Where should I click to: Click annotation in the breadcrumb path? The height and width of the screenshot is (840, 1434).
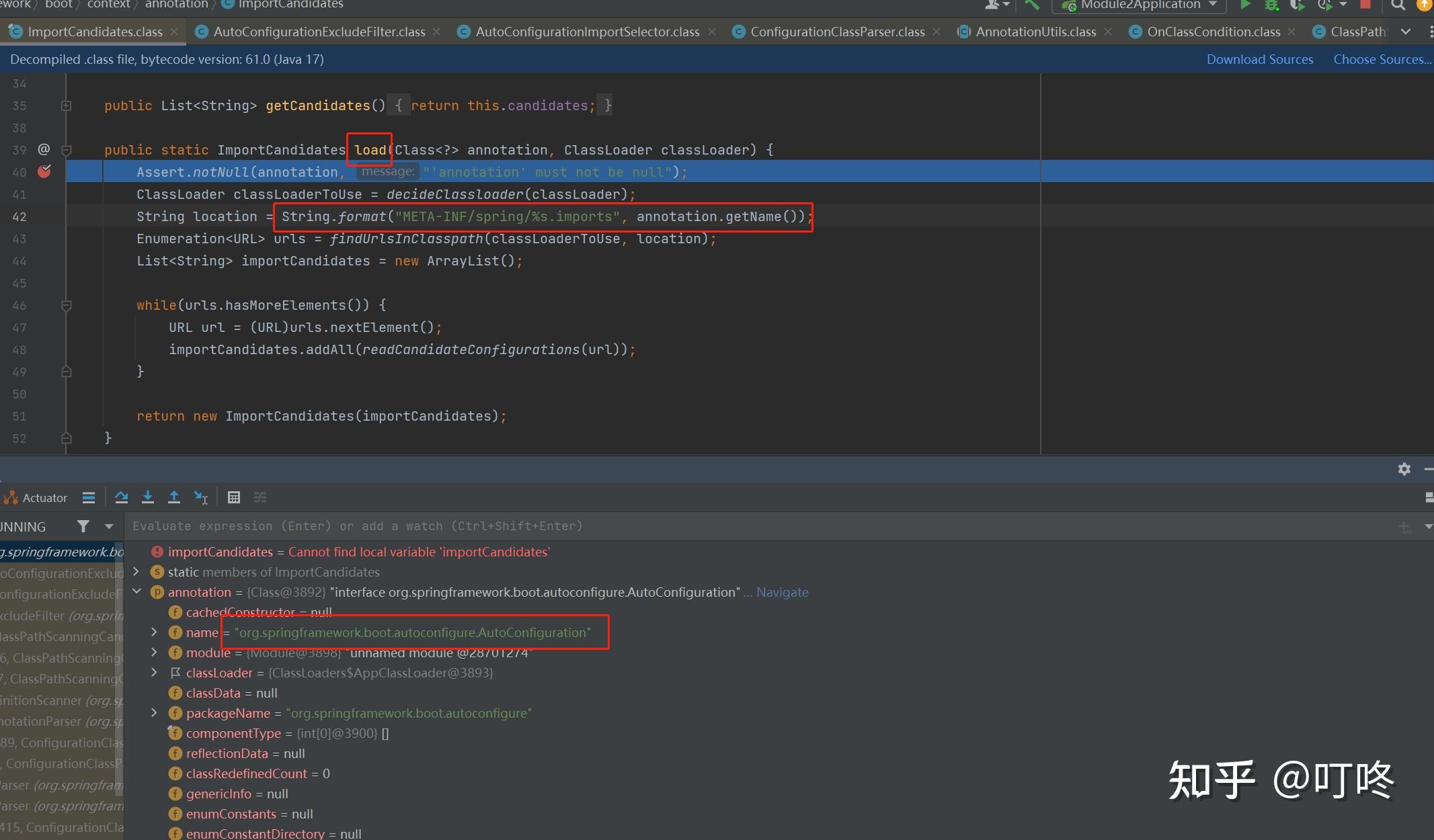(x=177, y=5)
